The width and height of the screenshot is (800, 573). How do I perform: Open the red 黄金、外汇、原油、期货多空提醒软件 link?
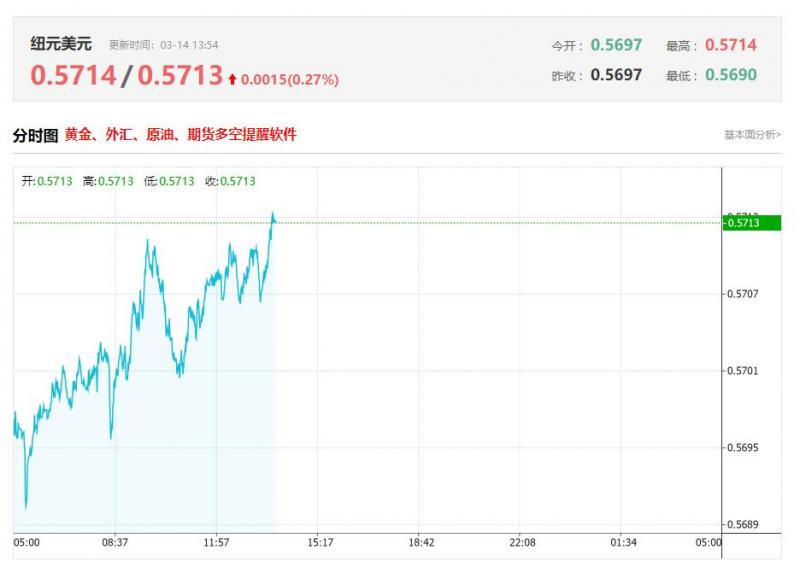pyautogui.click(x=181, y=135)
